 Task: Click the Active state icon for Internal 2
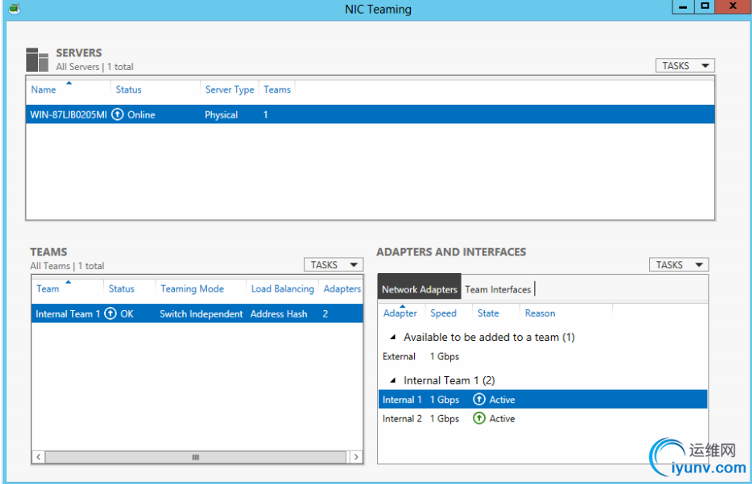tap(479, 419)
